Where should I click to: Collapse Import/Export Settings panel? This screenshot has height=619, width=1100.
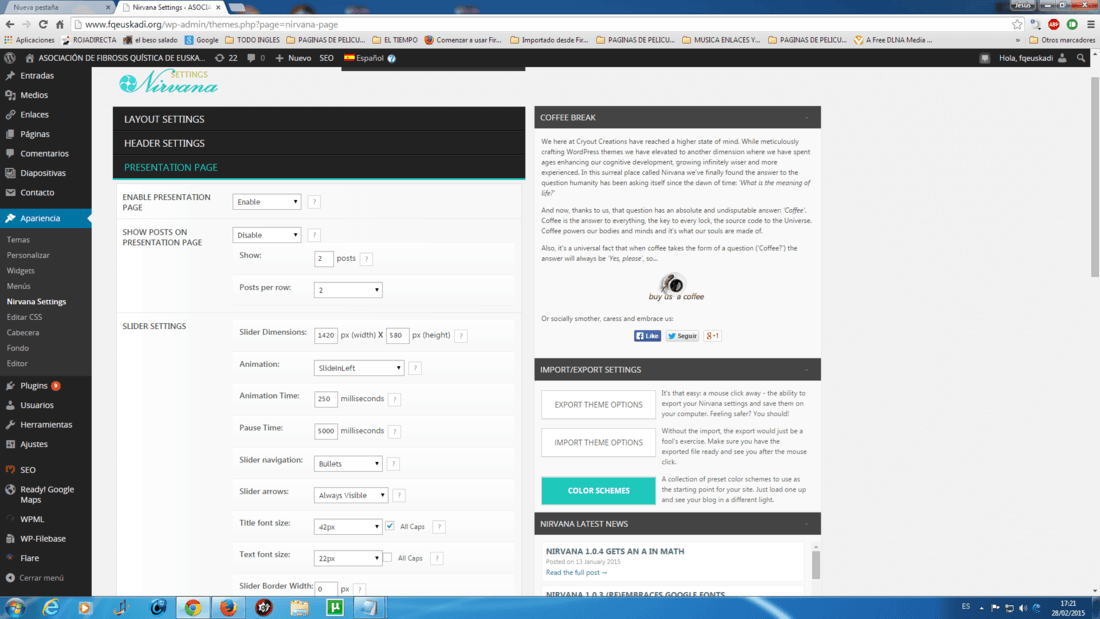pyautogui.click(x=807, y=370)
